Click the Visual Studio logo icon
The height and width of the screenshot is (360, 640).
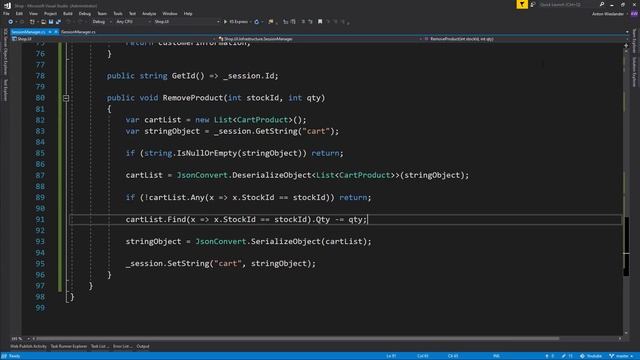click(7, 5)
